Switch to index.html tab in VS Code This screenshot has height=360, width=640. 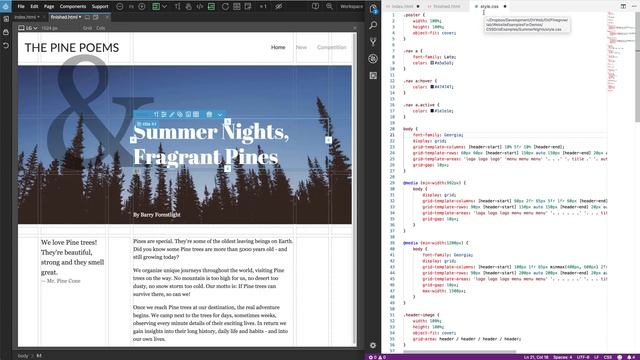pos(402,7)
